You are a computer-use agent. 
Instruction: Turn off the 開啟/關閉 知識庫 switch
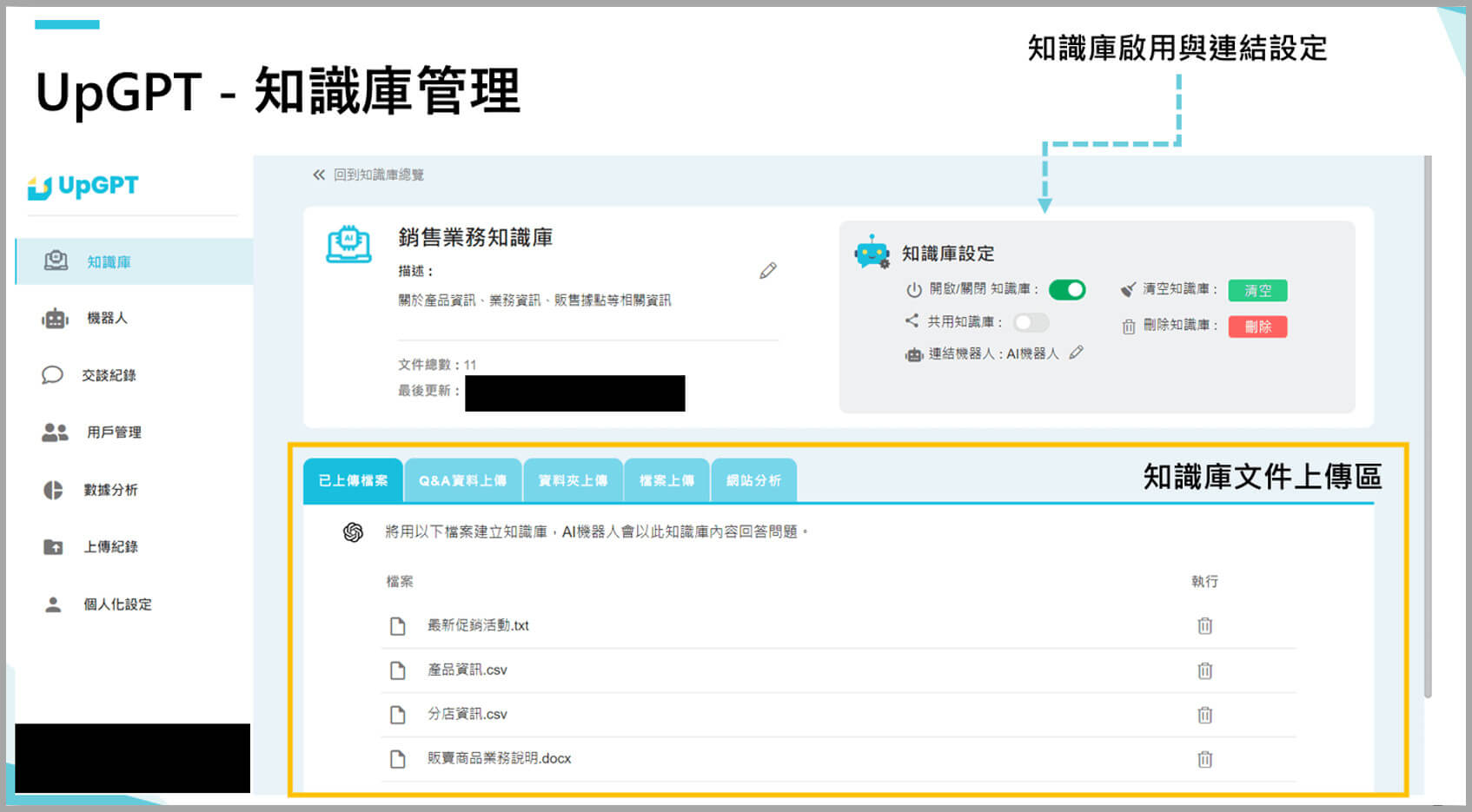pos(1066,290)
